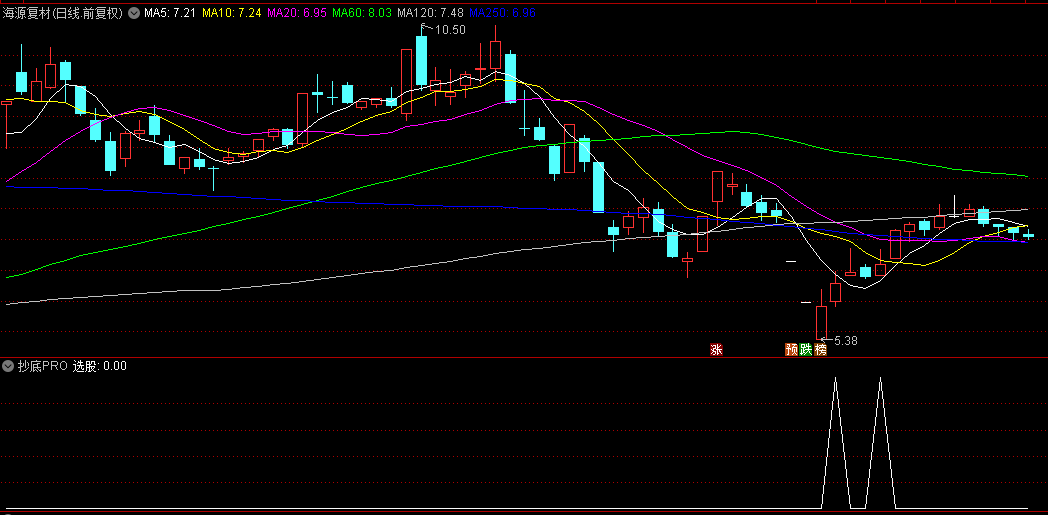Select the MA250: 6.96 label

503,13
